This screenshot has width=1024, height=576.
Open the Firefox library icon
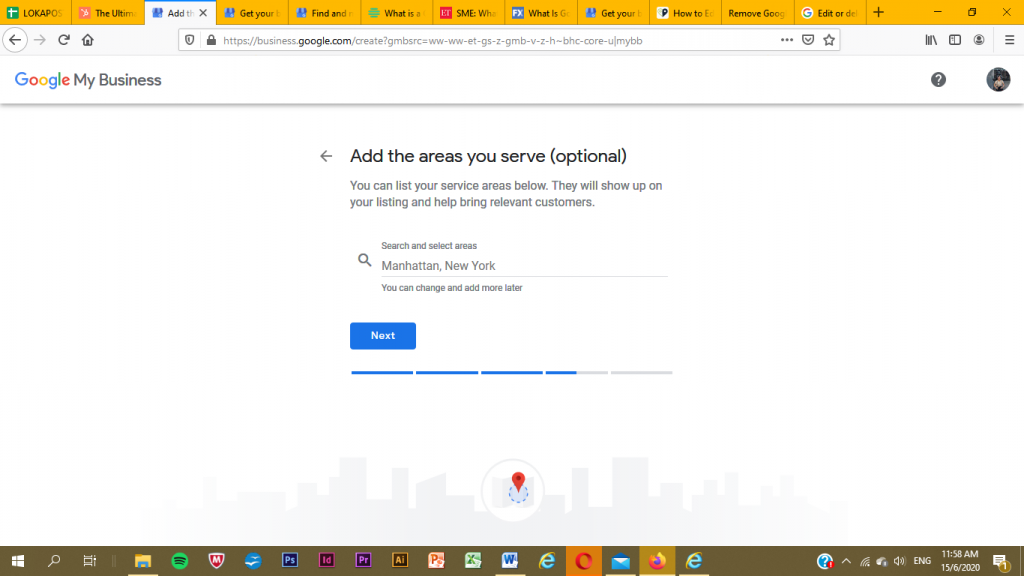click(931, 40)
